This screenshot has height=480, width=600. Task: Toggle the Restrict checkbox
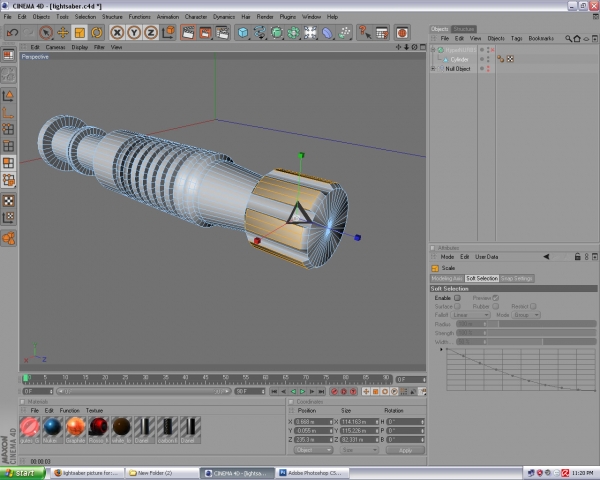(533, 306)
